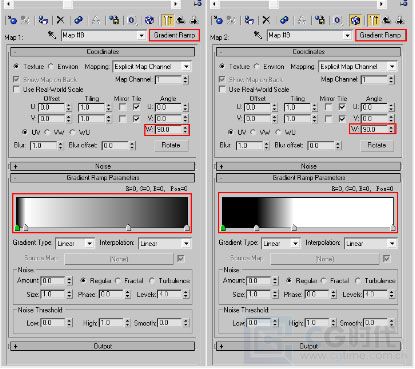Image resolution: width=415 pixels, height=369 pixels.
Task: Select VW radio option in Map 1 panel
Action: click(47, 132)
